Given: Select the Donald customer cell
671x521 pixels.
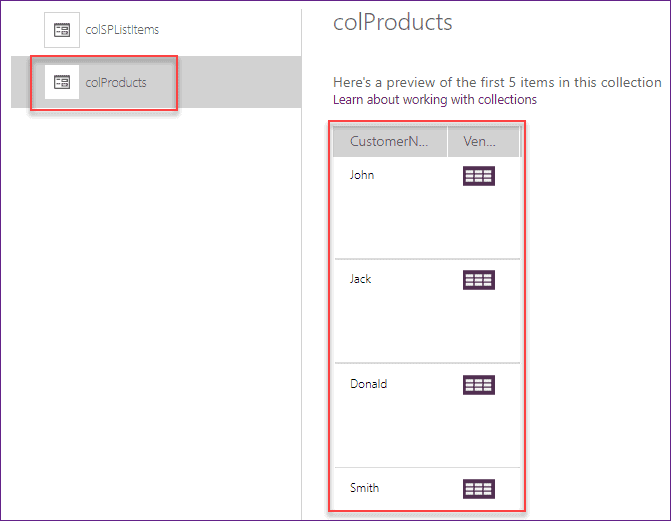Looking at the screenshot, I should (x=368, y=384).
